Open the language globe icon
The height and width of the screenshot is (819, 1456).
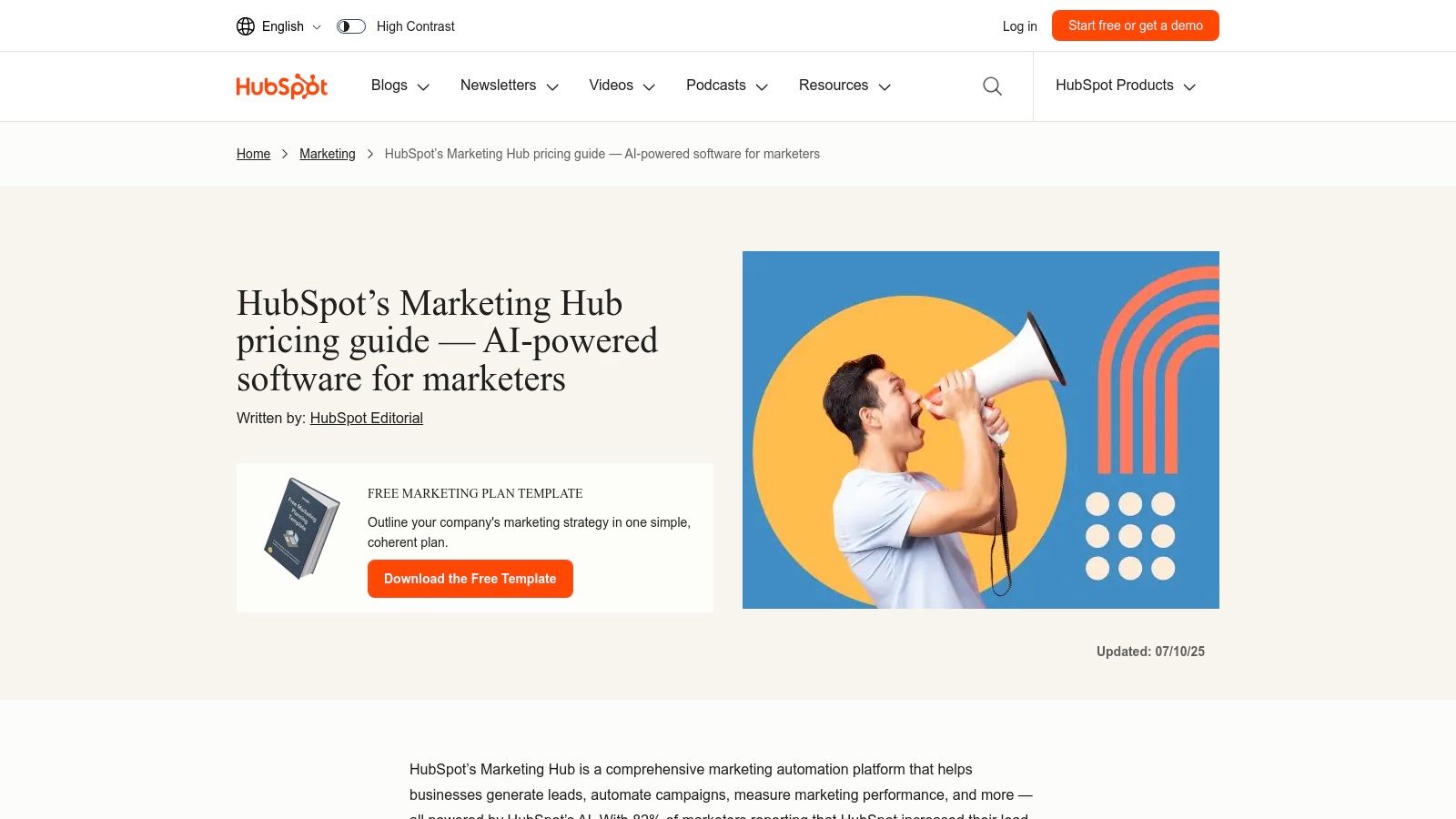tap(245, 25)
